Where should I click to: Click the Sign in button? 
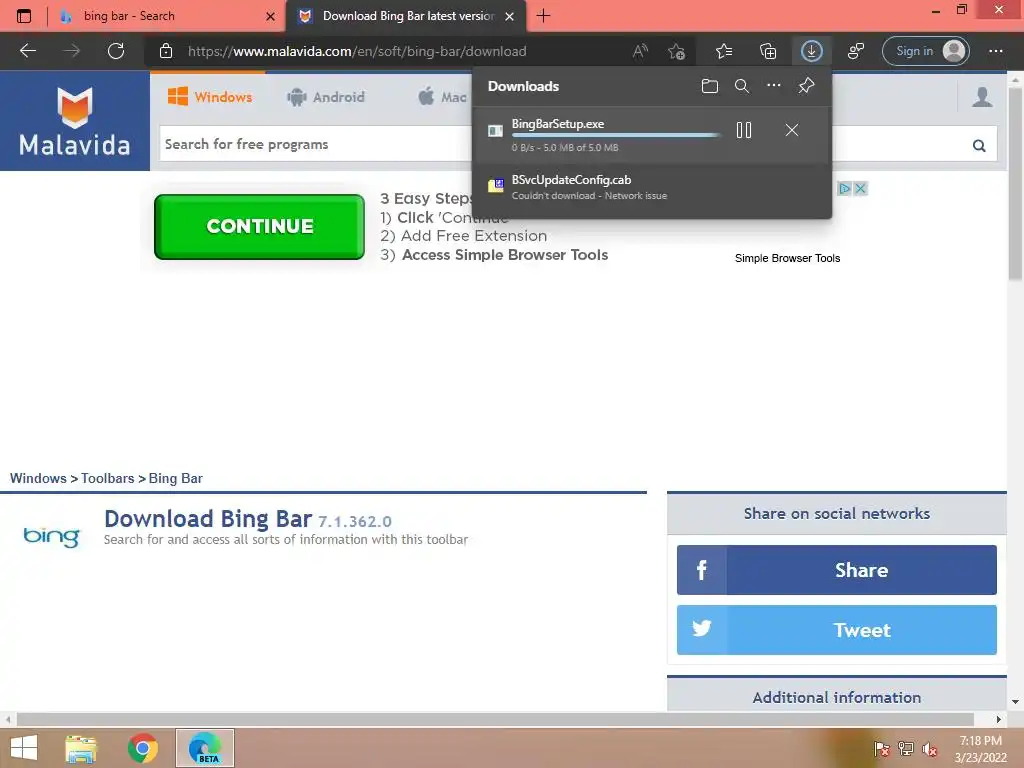pos(926,51)
